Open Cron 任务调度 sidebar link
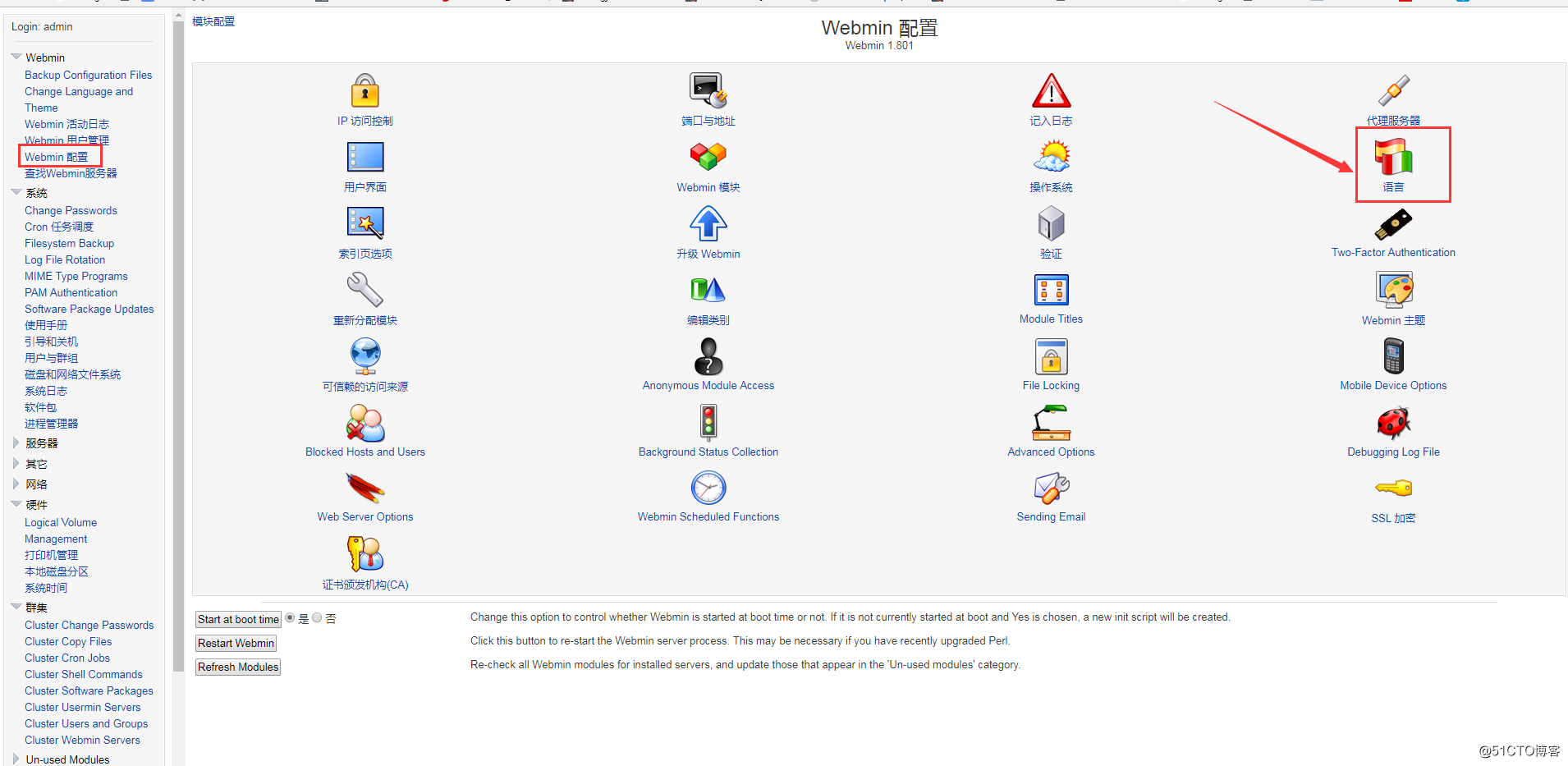 [59, 227]
